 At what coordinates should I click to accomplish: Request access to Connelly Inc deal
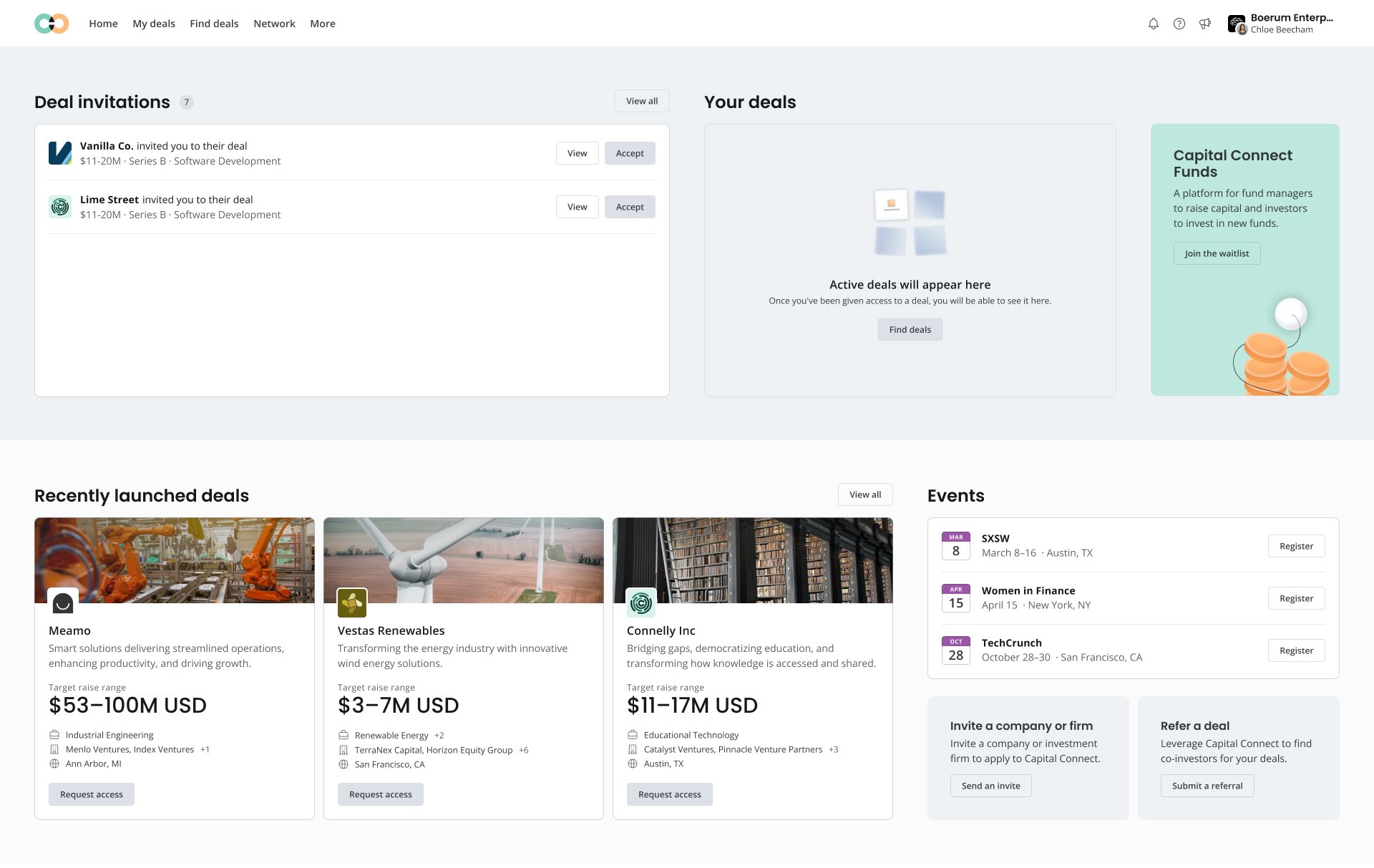669,794
